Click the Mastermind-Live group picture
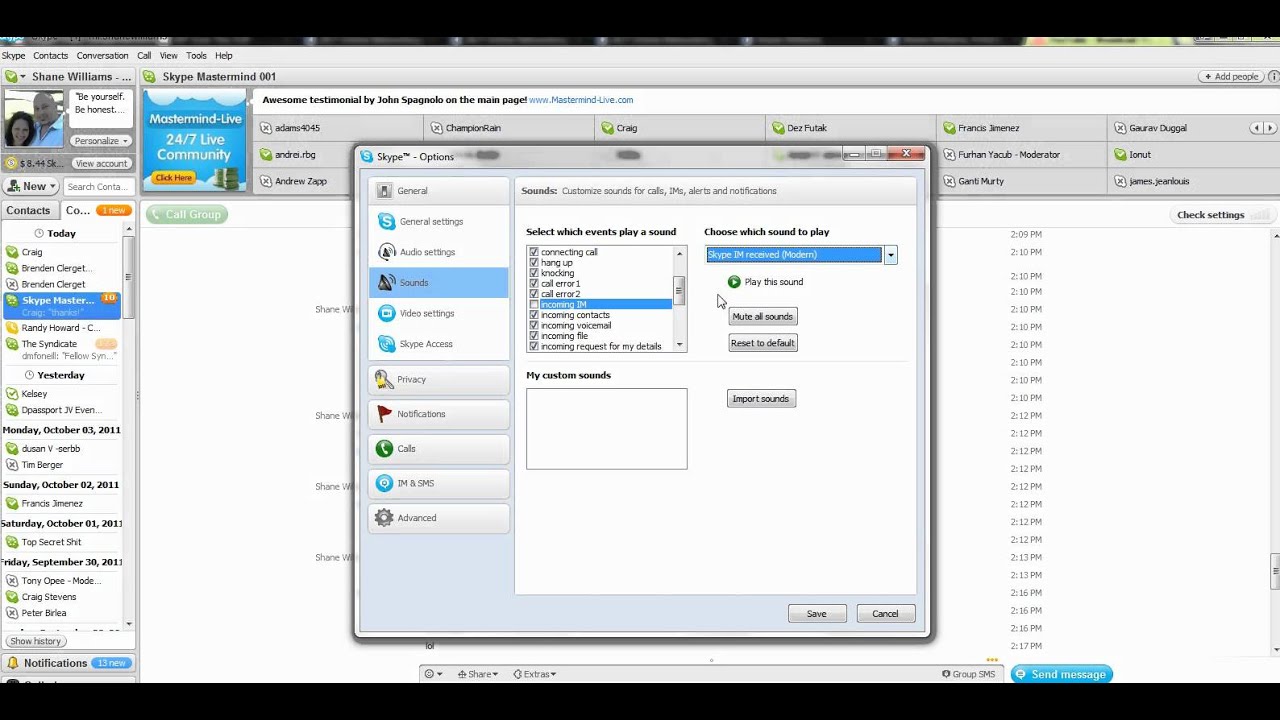The height and width of the screenshot is (720, 1280). 194,139
